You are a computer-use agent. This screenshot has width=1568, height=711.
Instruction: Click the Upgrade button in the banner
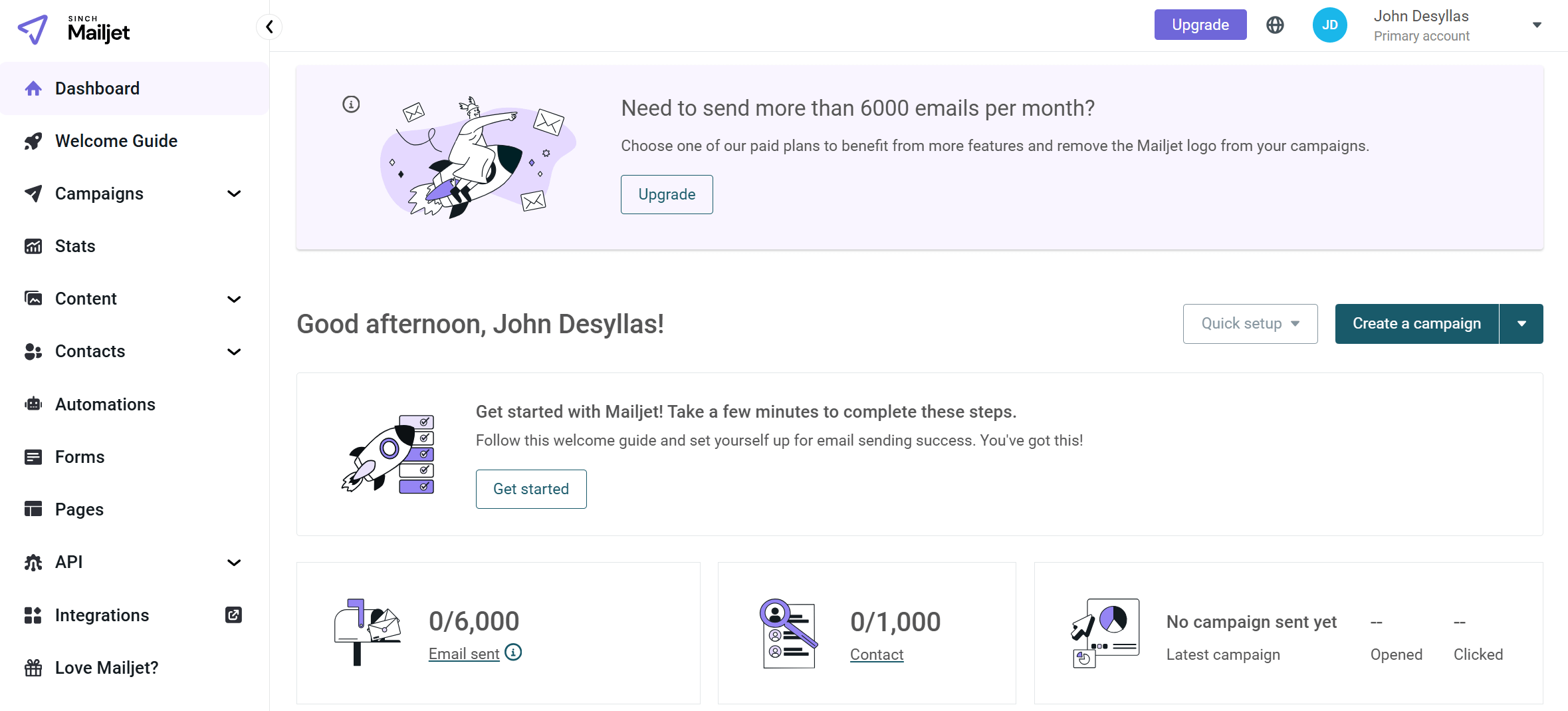[x=667, y=194]
